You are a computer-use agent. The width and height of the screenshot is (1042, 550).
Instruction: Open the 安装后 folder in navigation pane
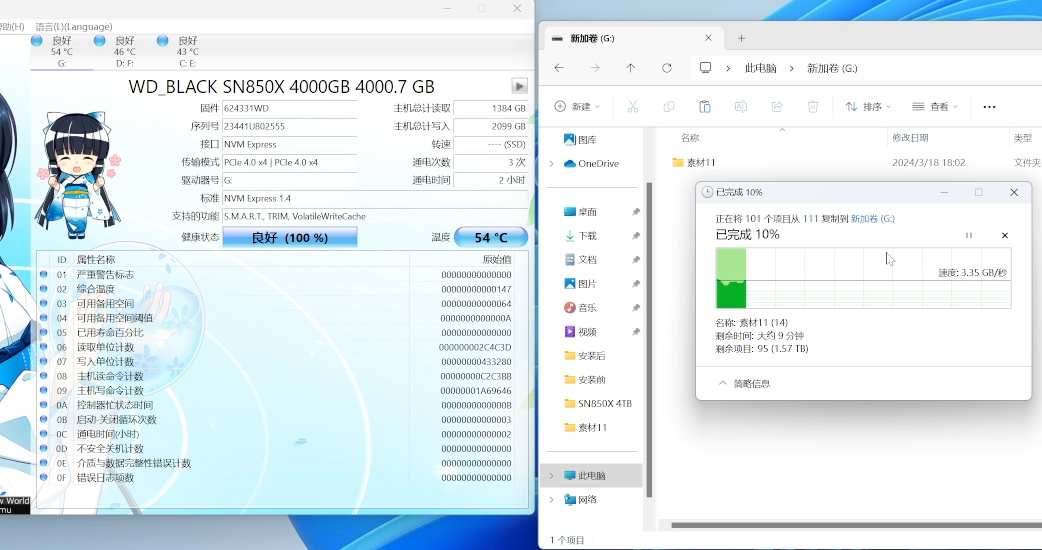point(584,355)
